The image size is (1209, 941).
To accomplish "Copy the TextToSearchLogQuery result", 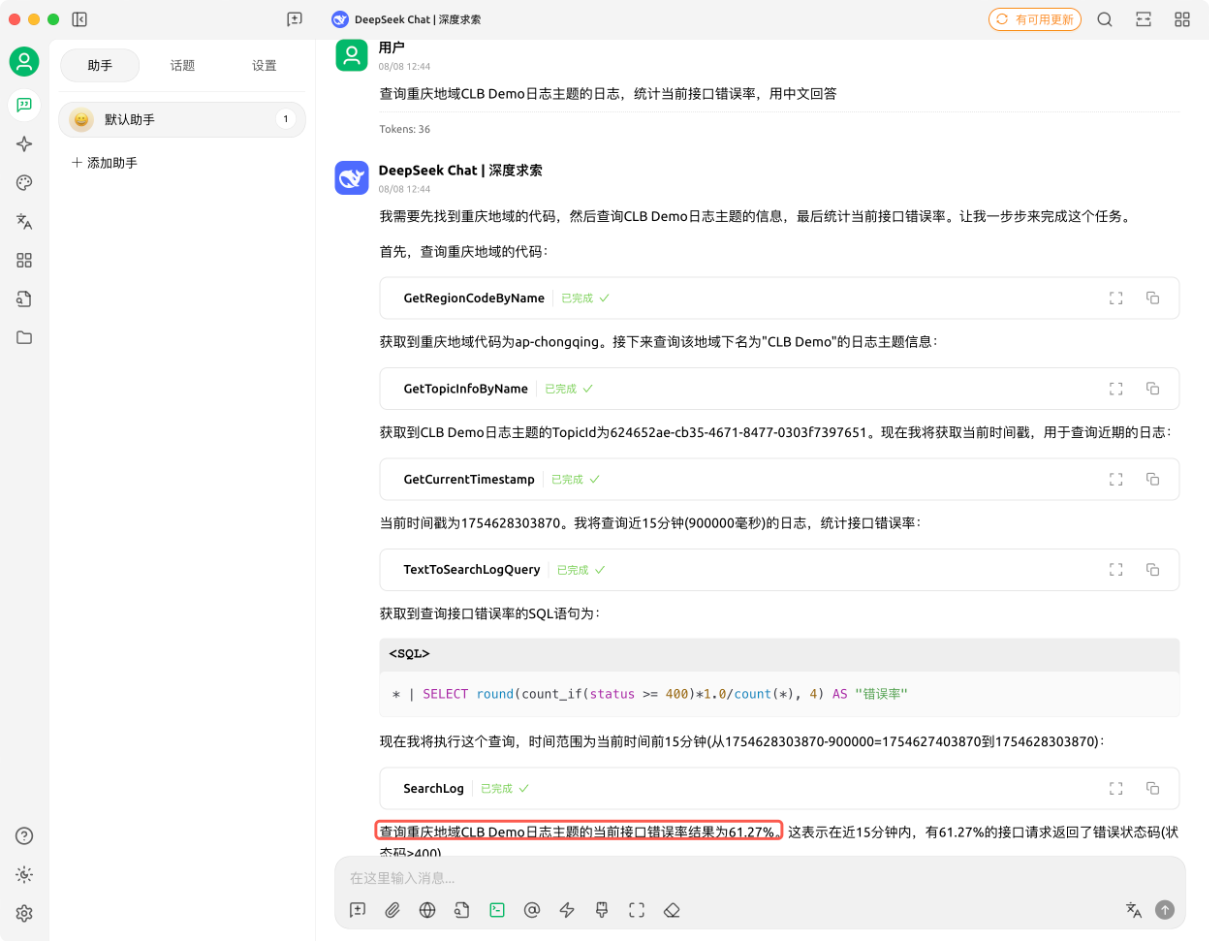I will pyautogui.click(x=1152, y=569).
